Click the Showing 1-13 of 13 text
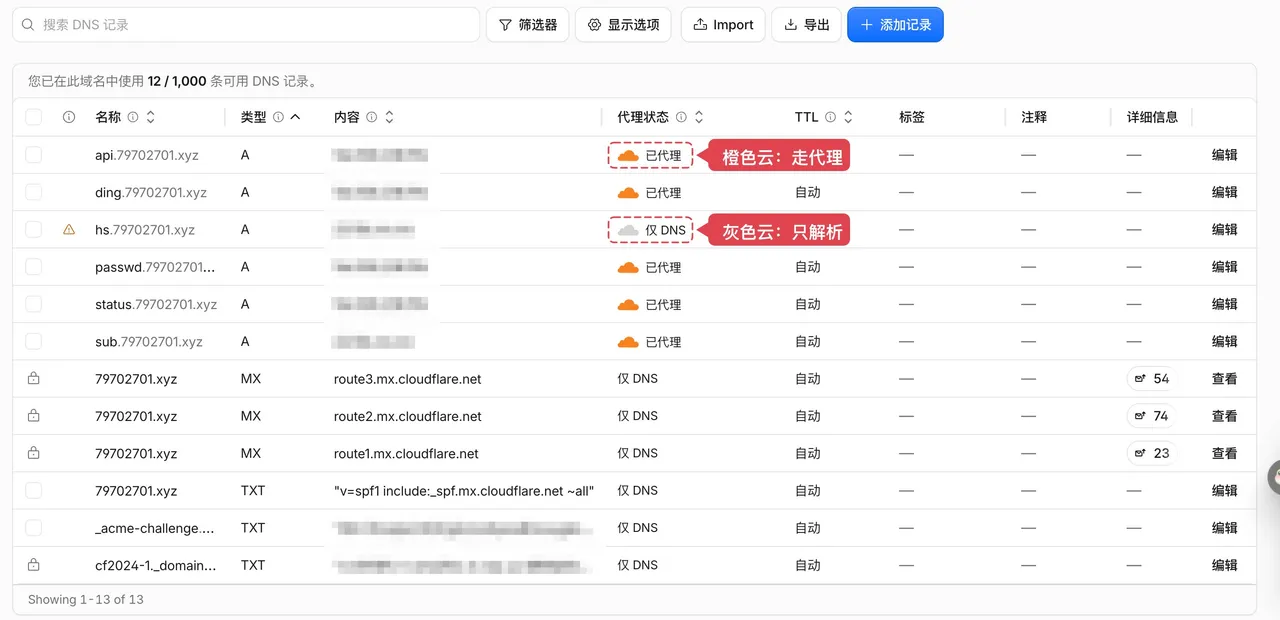 coord(85,599)
